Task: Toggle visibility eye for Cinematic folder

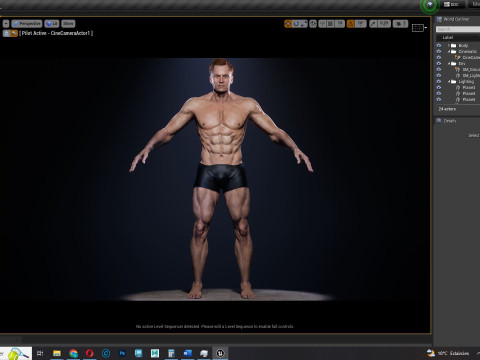Action: (439, 51)
